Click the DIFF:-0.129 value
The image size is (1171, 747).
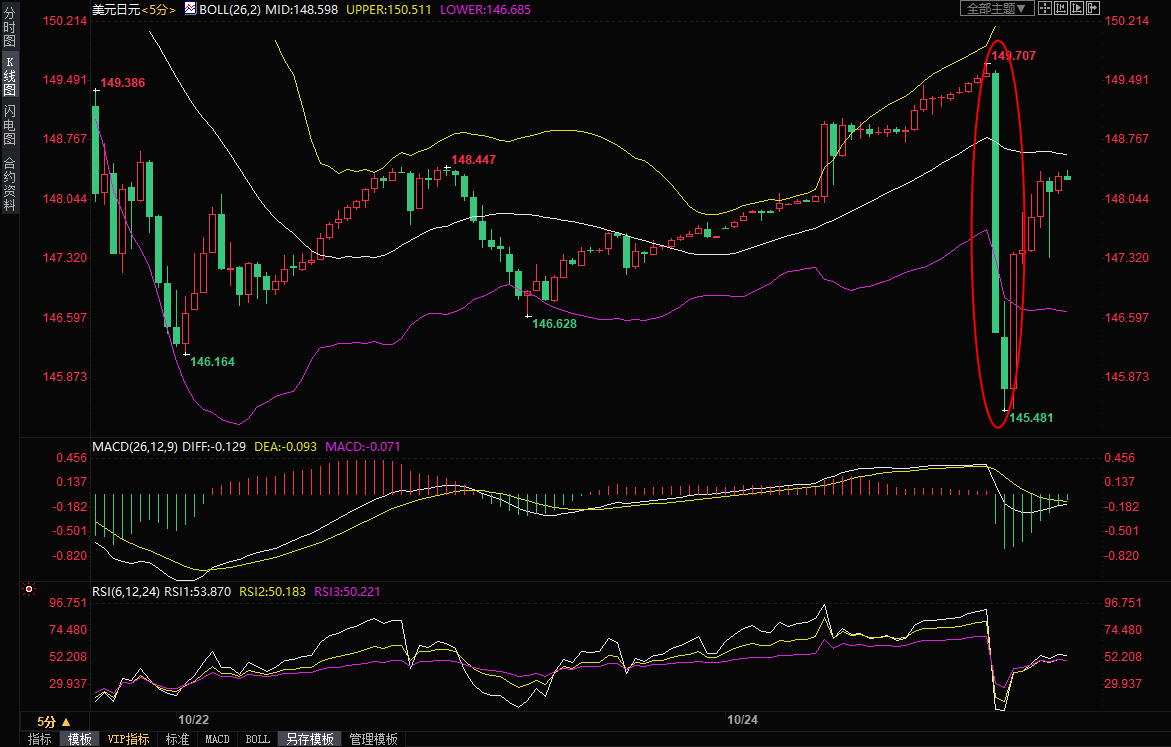pyautogui.click(x=214, y=447)
